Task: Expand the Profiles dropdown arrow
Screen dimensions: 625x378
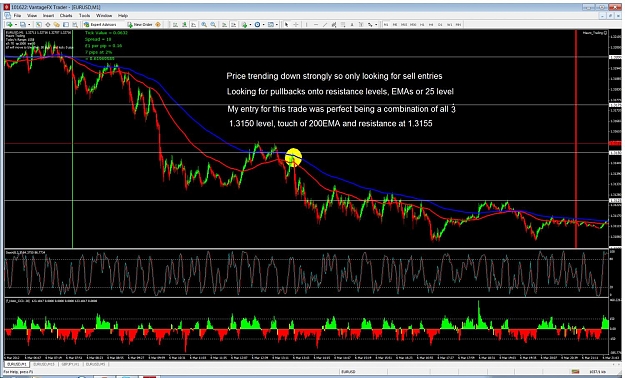Action: pos(29,25)
